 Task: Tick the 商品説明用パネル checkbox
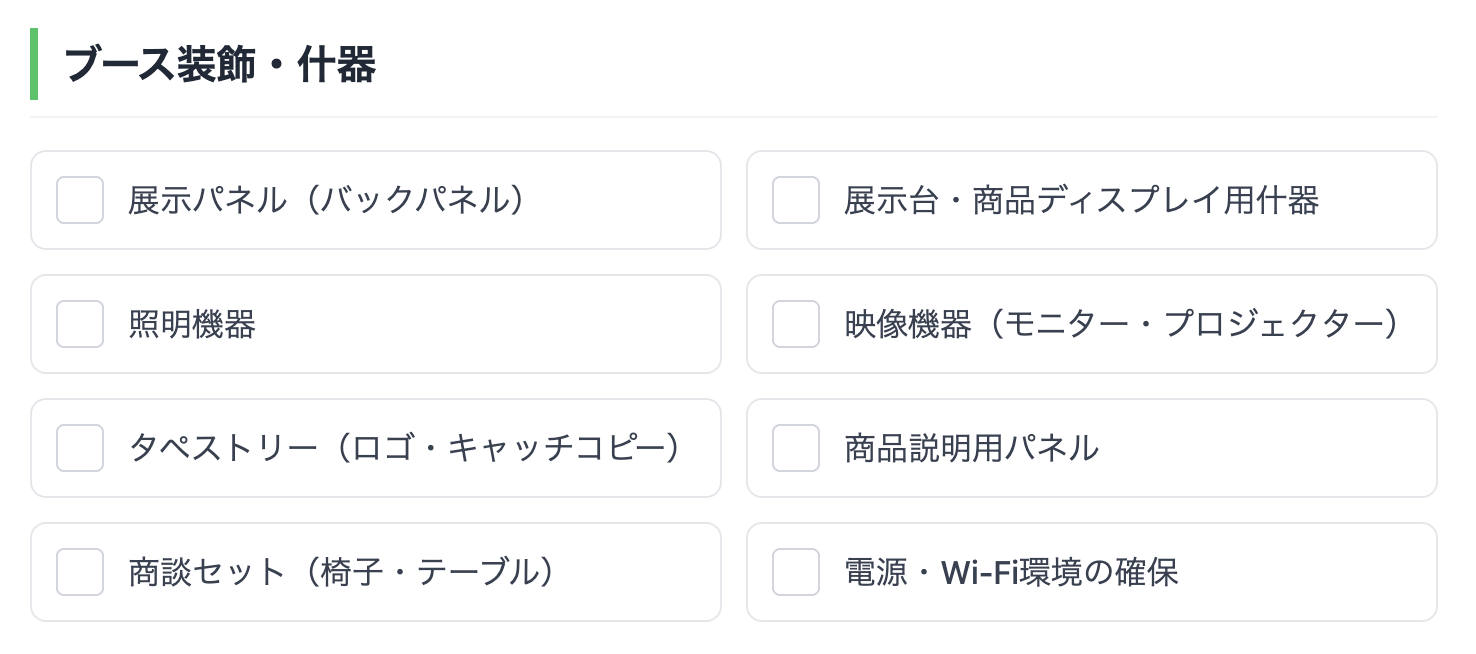coord(796,448)
